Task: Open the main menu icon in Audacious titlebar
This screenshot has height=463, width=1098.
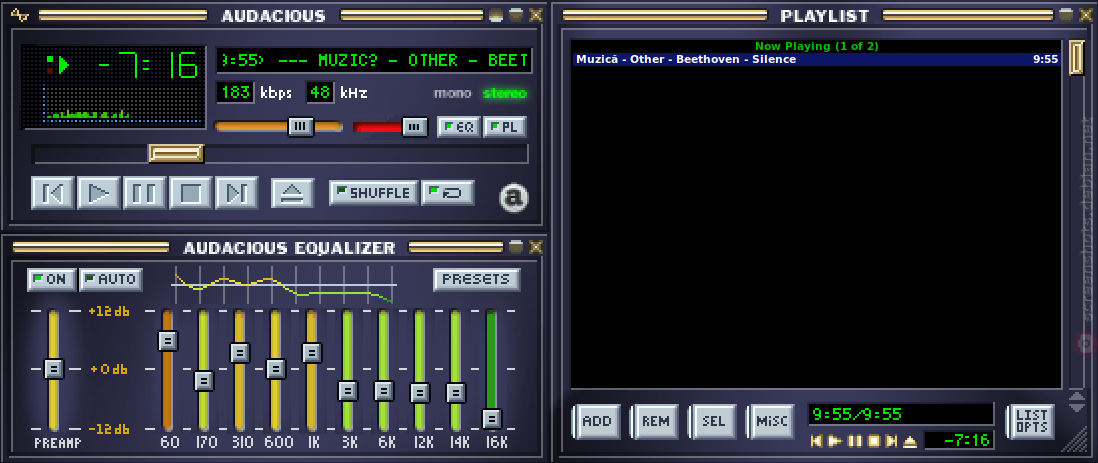Action: click(20, 15)
